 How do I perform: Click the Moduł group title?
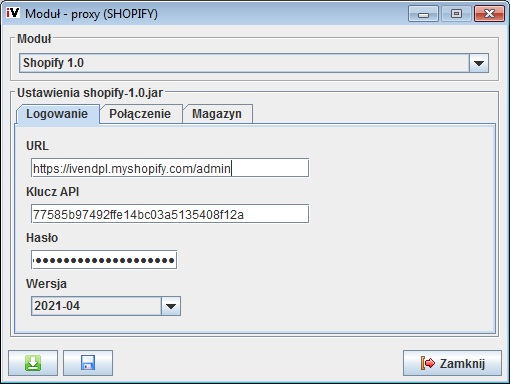[34, 39]
